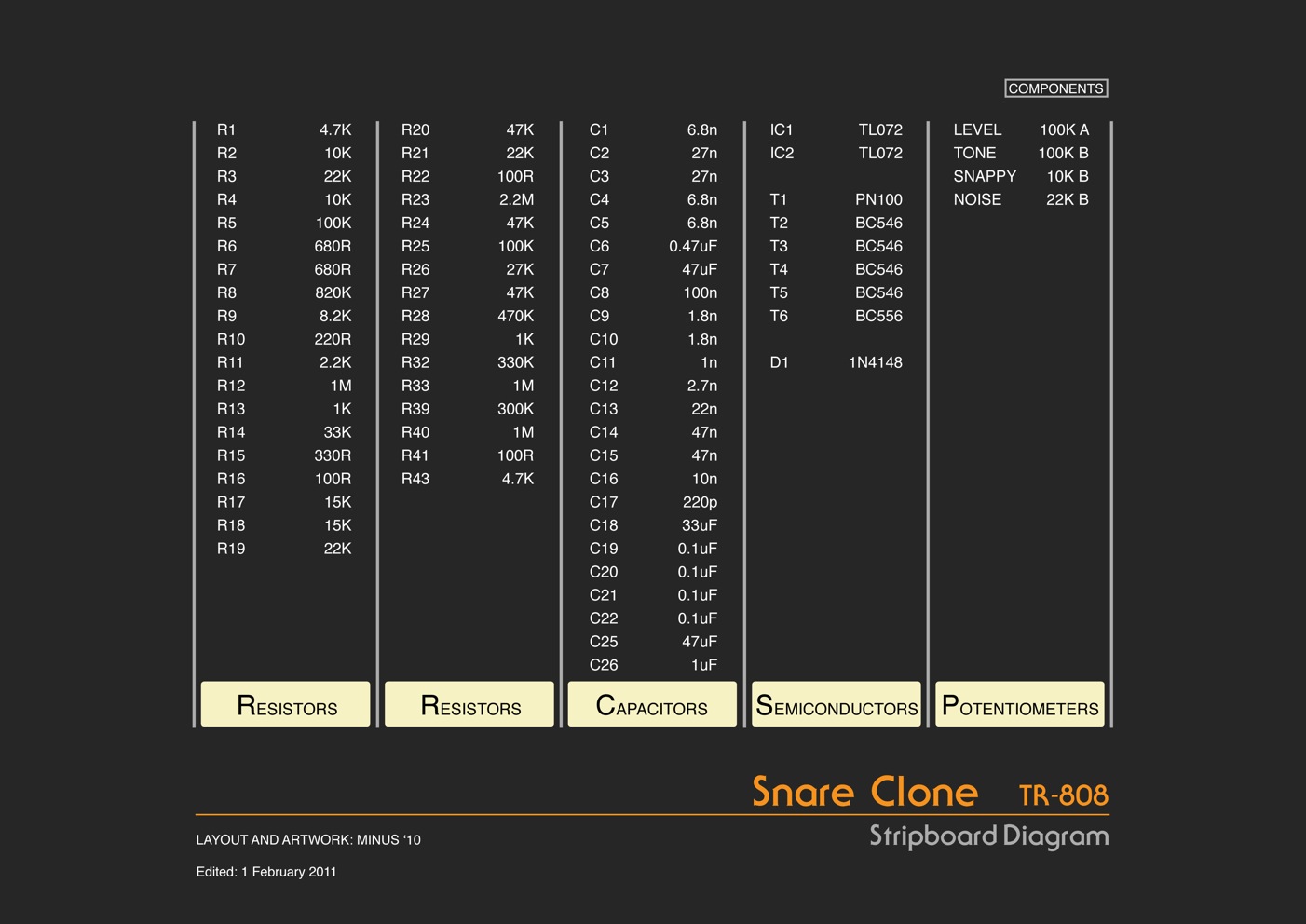The image size is (1306, 924).
Task: Click the COMPONENTS label box
Action: [1055, 88]
